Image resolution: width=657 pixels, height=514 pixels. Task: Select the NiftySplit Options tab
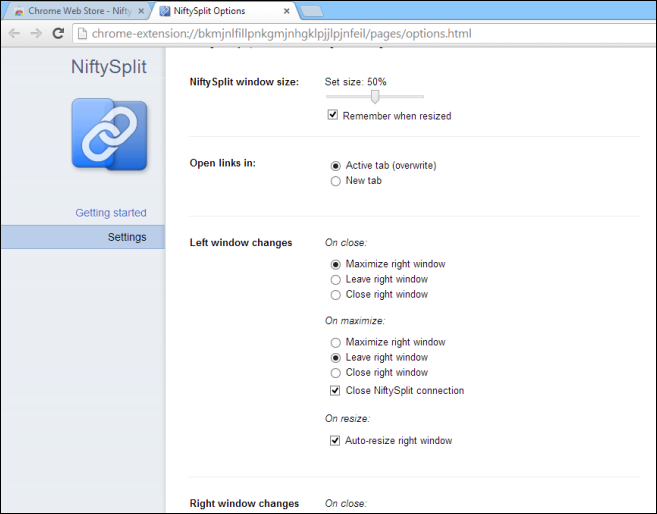coord(225,11)
